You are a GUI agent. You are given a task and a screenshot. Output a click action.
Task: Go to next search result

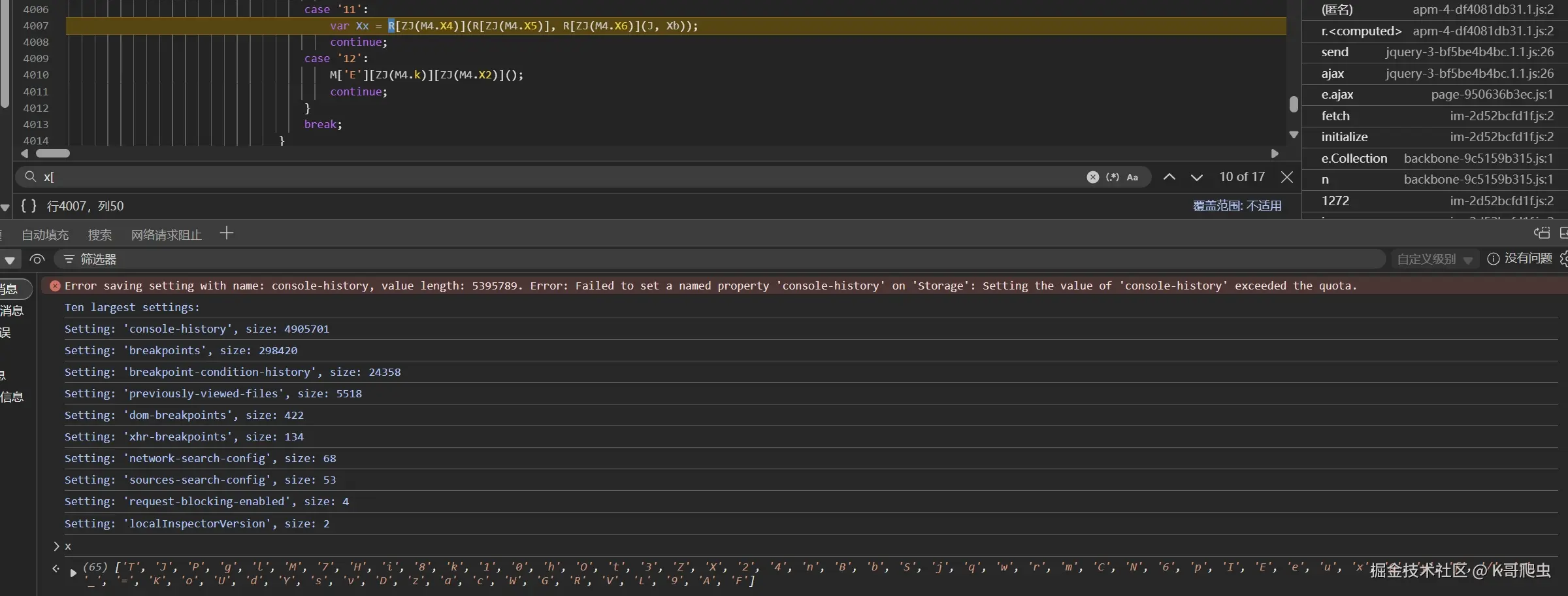1196,177
